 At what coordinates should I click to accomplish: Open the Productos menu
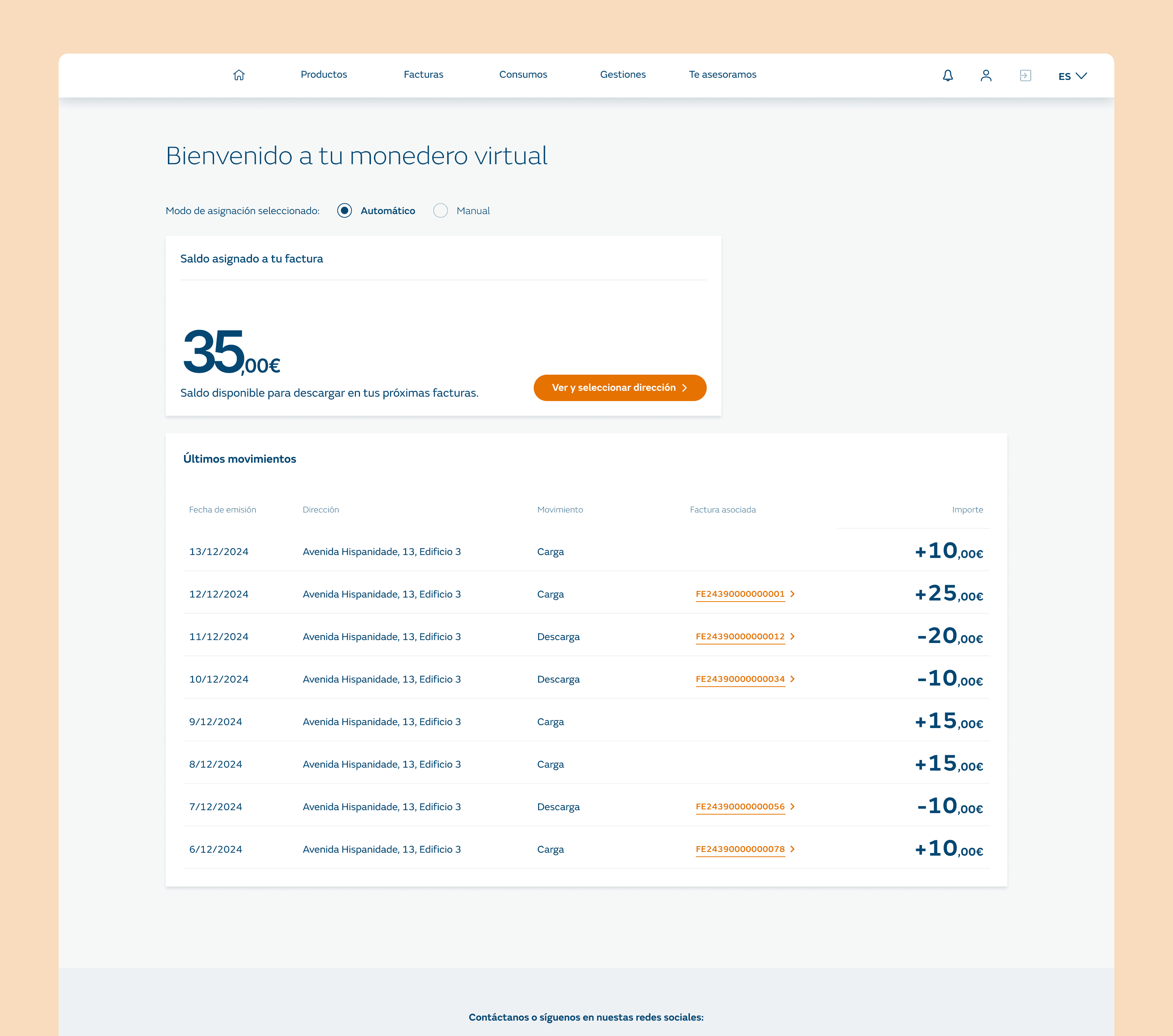pos(324,75)
